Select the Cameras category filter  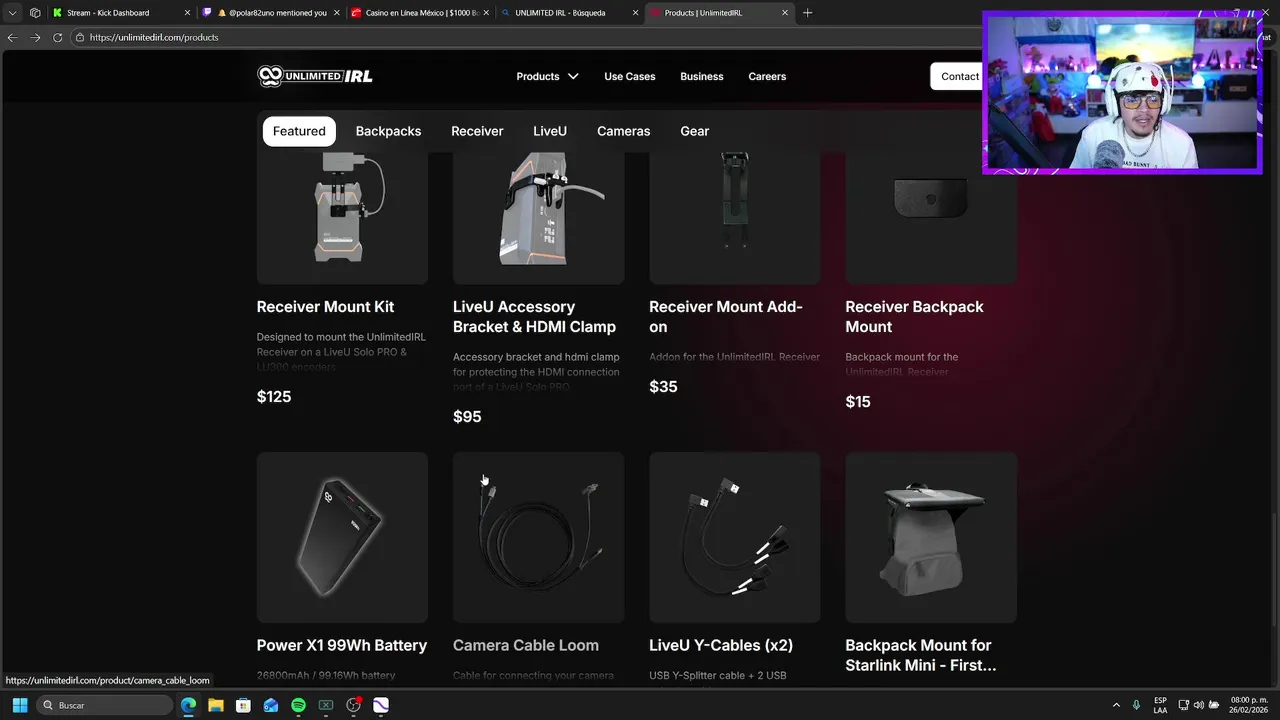pyautogui.click(x=623, y=131)
